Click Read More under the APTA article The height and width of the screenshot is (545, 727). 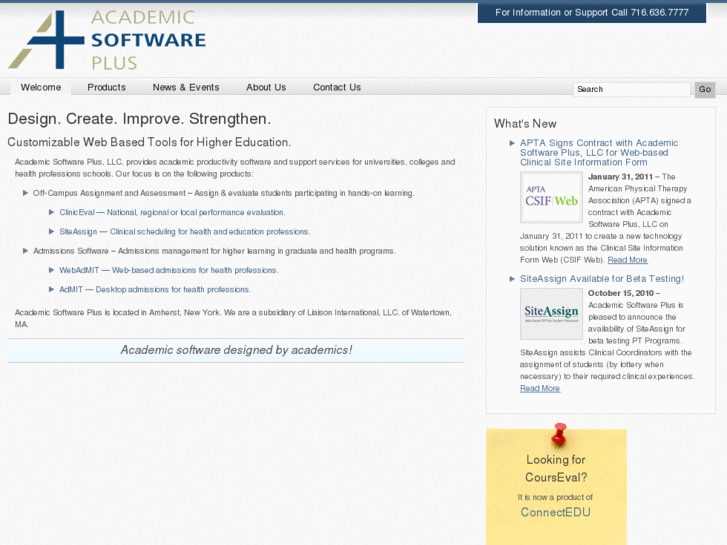coord(627,260)
